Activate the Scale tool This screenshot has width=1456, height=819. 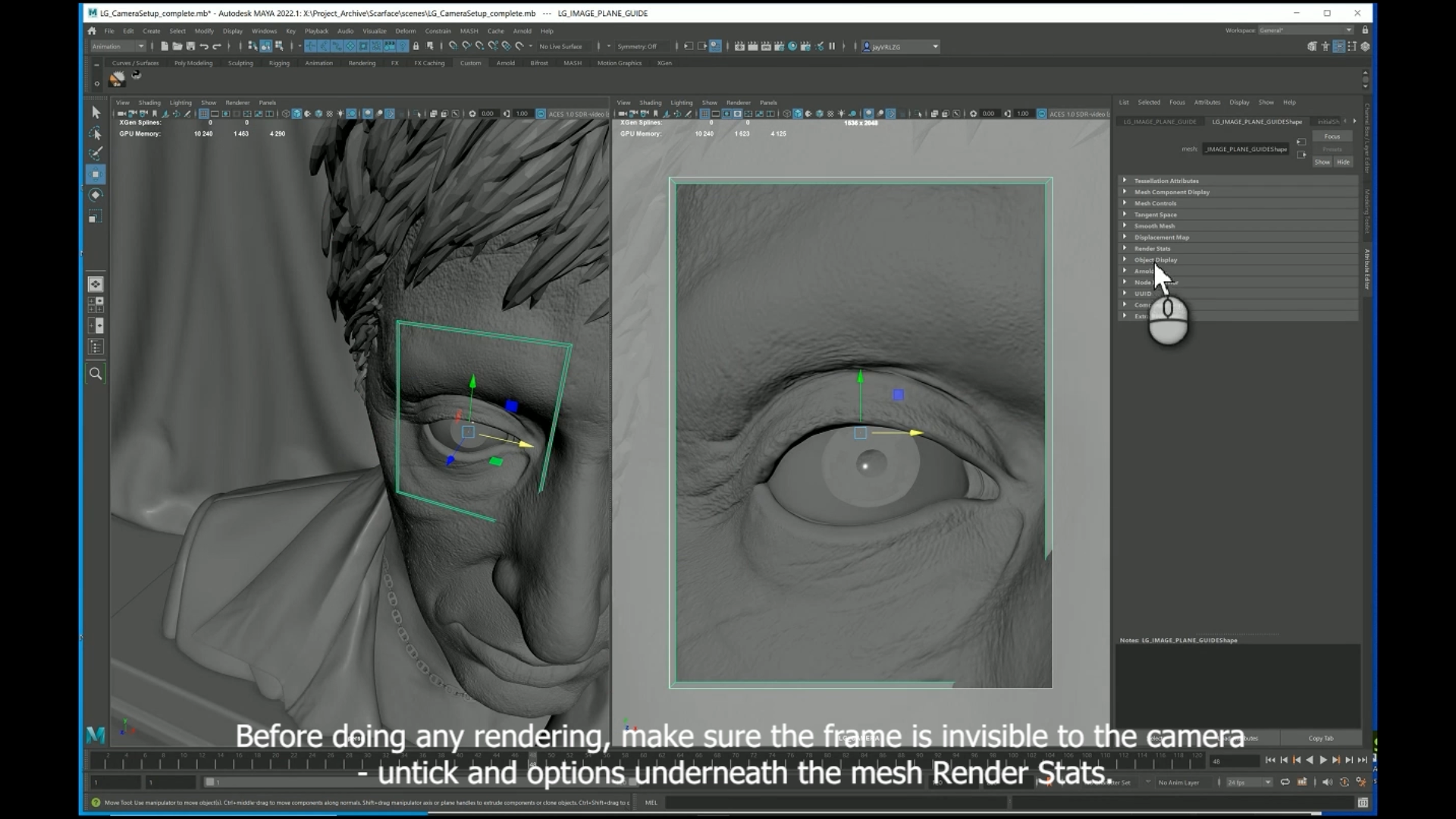96,217
